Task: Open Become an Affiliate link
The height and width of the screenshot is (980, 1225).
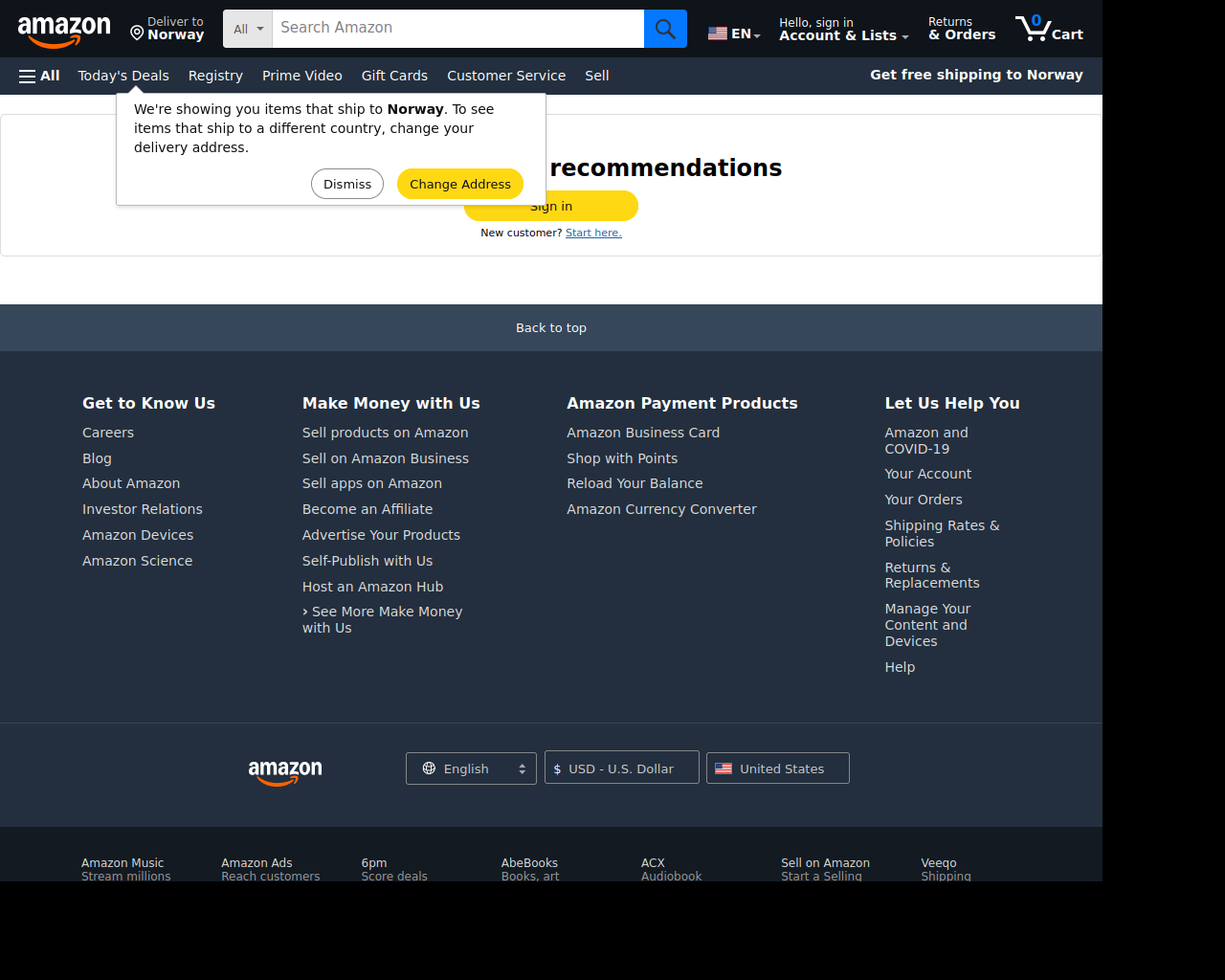Action: (367, 509)
